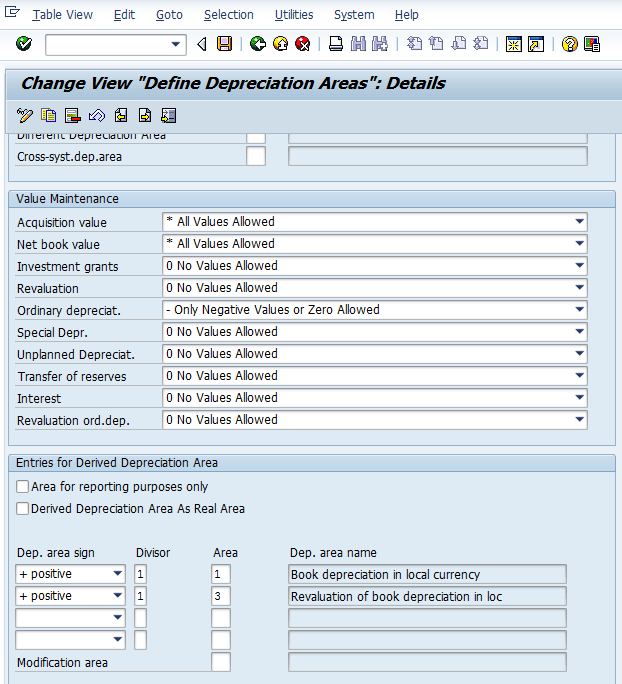Enable 'Area for reporting purposes only' checkbox

[x=23, y=487]
